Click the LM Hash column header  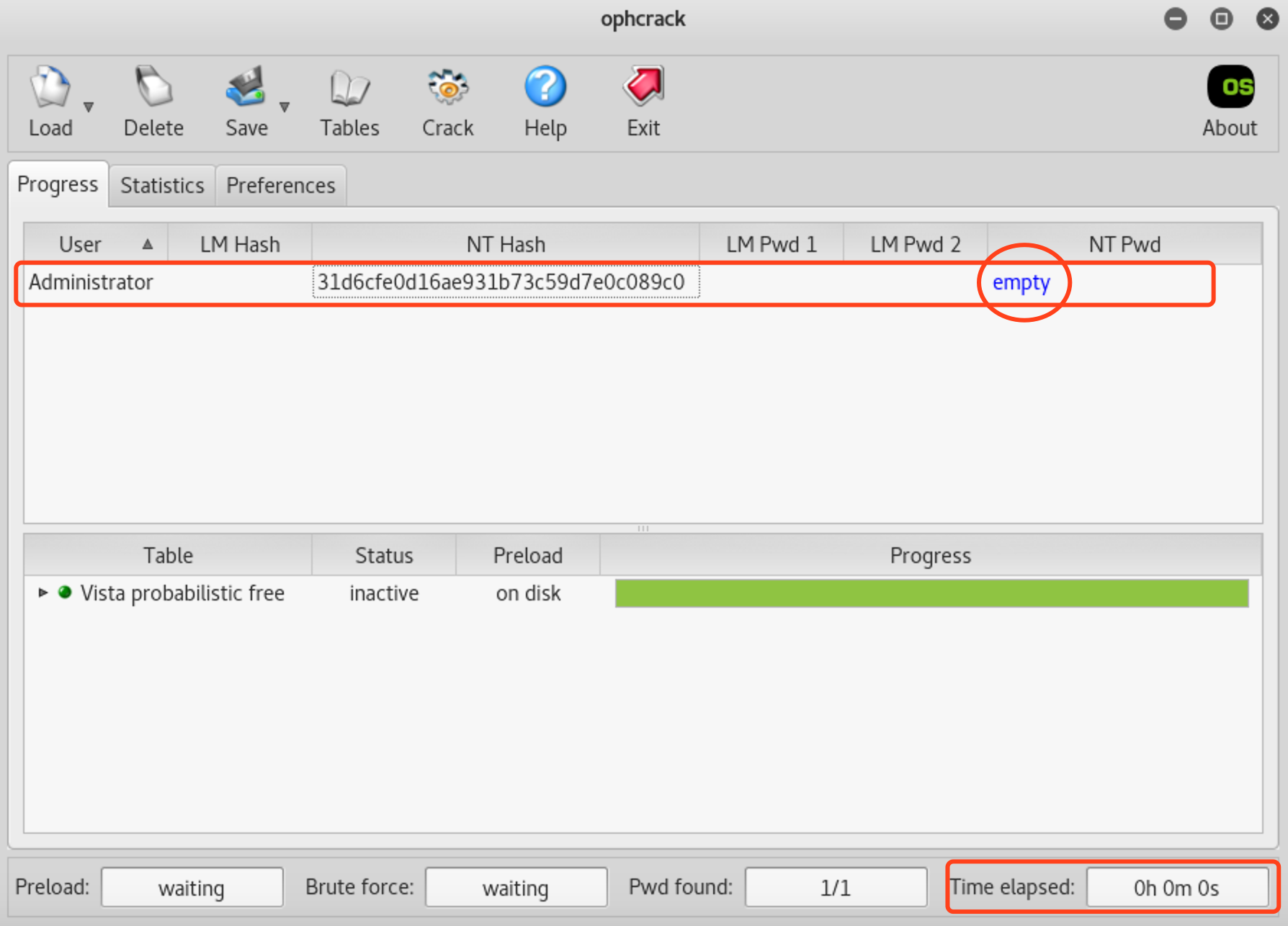coord(240,244)
